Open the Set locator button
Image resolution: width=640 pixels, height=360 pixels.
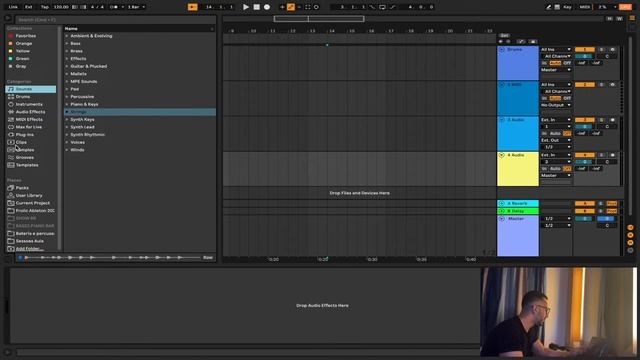click(x=504, y=36)
